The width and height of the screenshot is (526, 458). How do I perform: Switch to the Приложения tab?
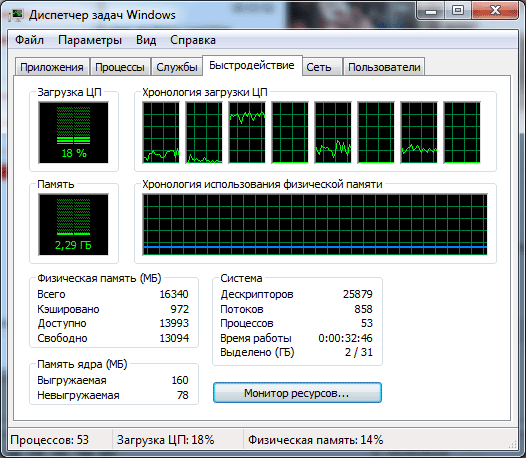52,67
